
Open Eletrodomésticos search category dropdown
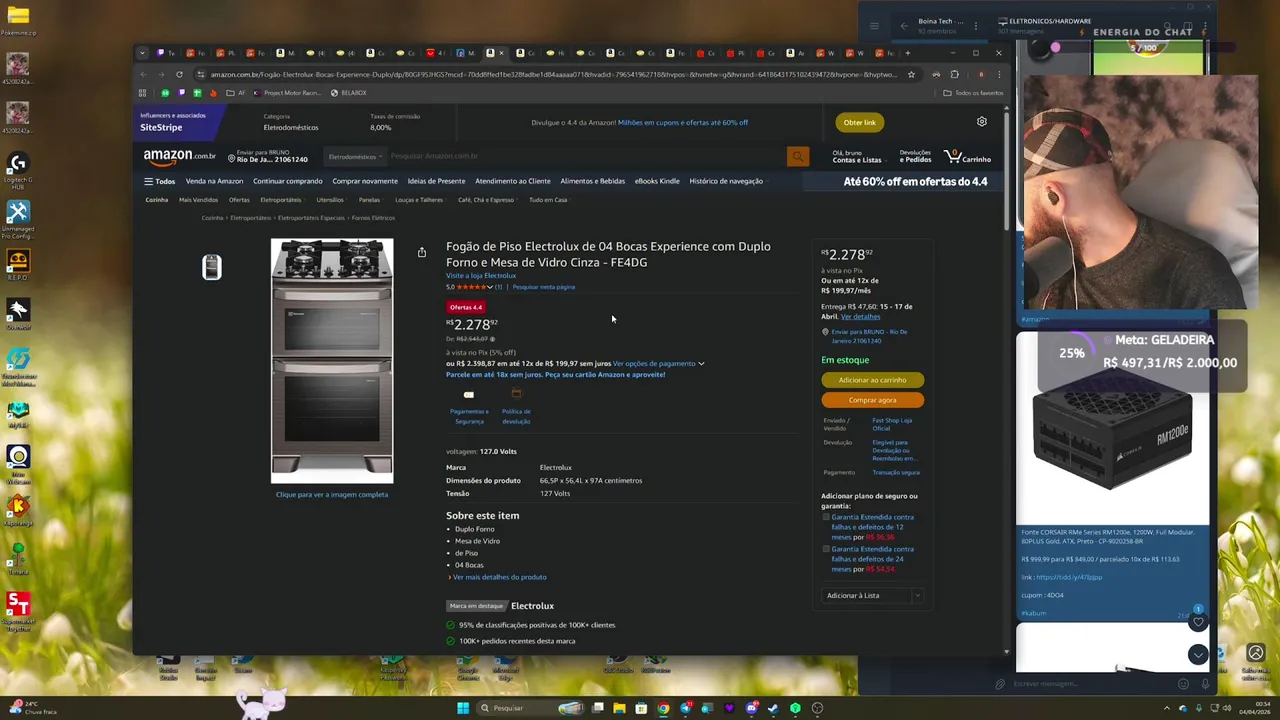point(355,157)
